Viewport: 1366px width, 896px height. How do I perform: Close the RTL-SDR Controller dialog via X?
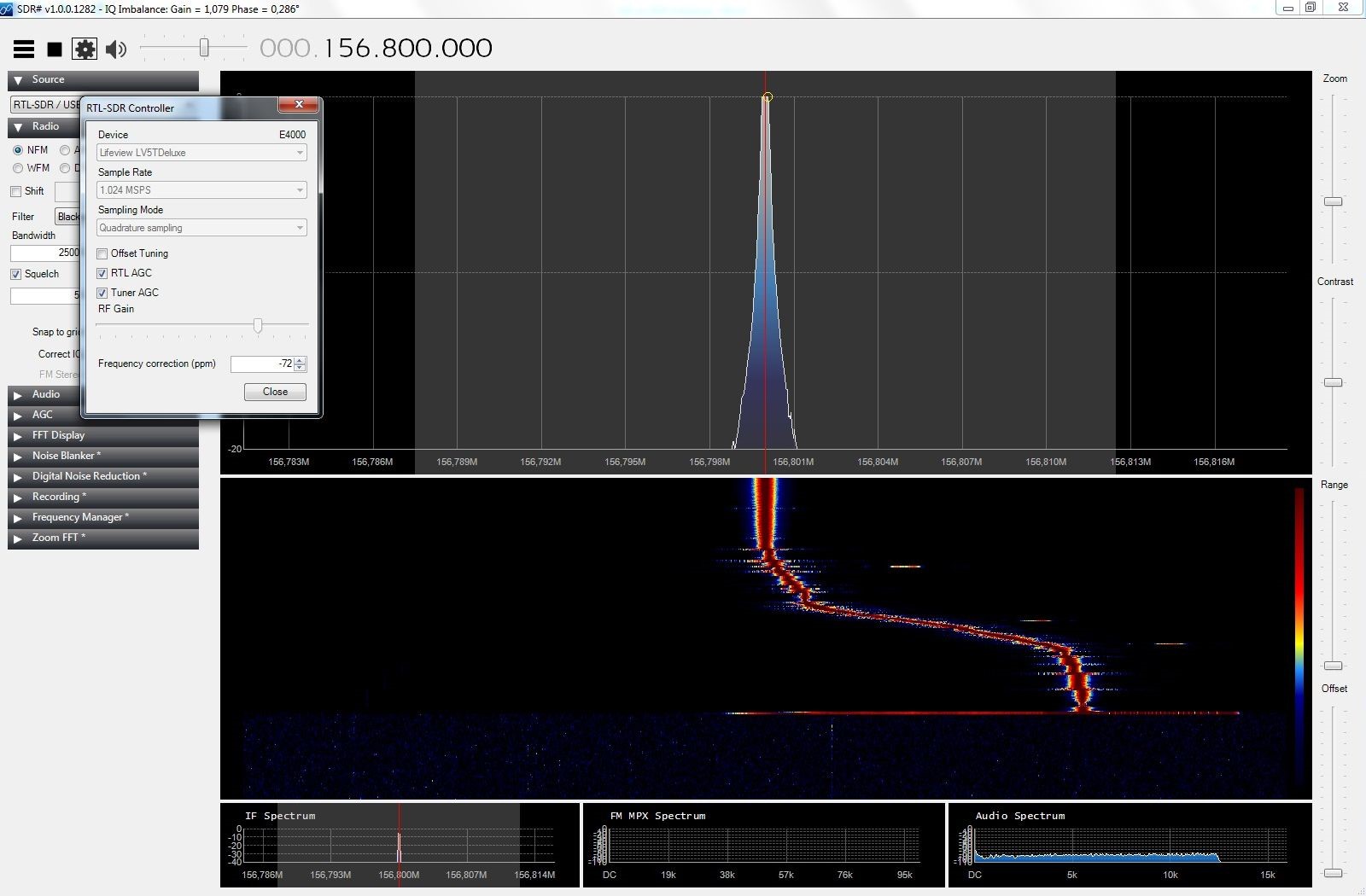[299, 104]
